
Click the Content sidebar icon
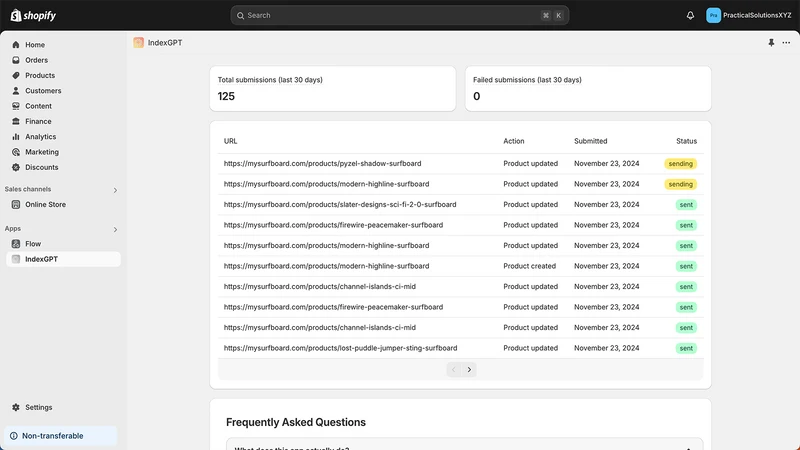(x=16, y=106)
